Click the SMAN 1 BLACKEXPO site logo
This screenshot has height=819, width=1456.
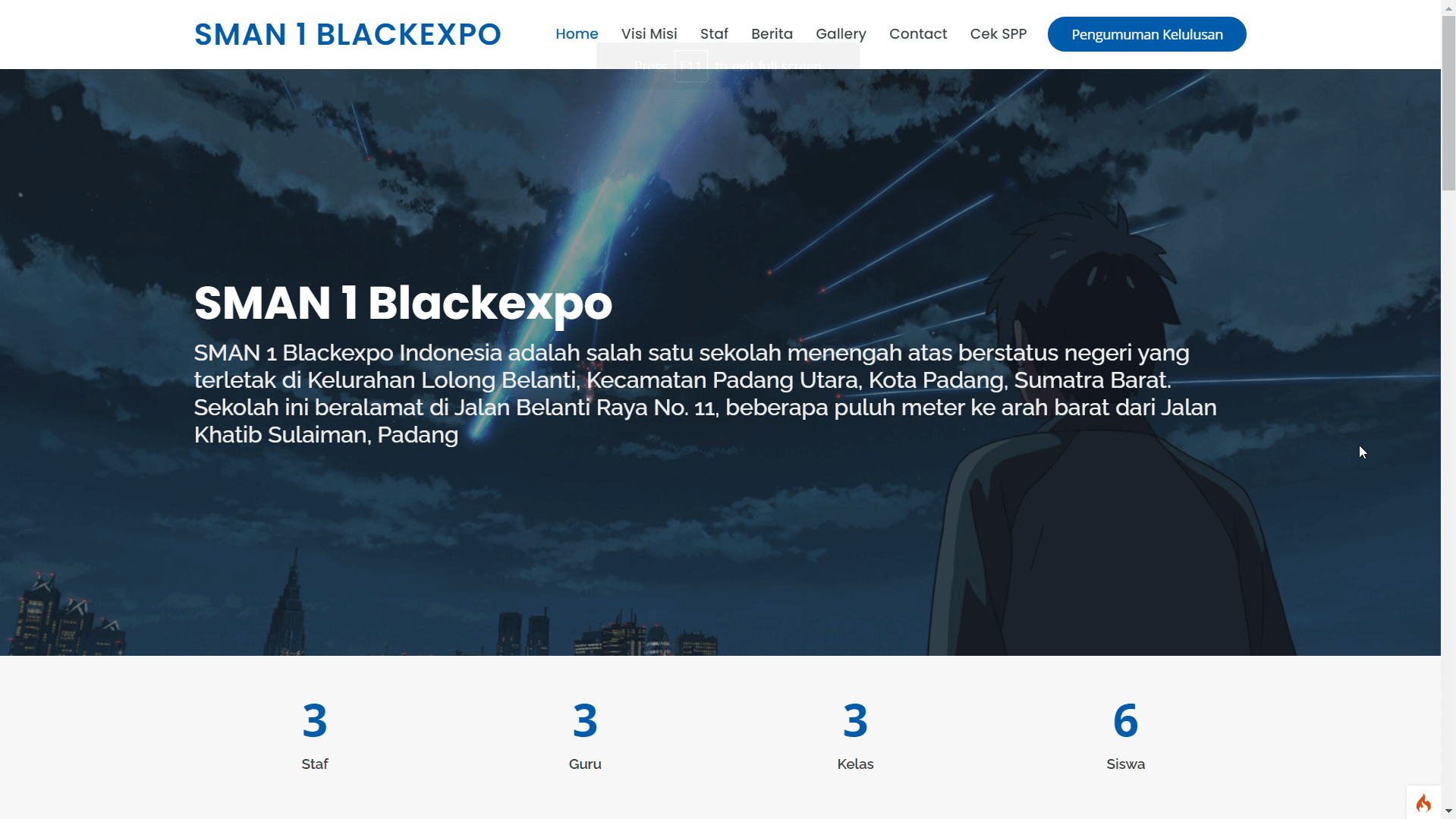(x=347, y=34)
